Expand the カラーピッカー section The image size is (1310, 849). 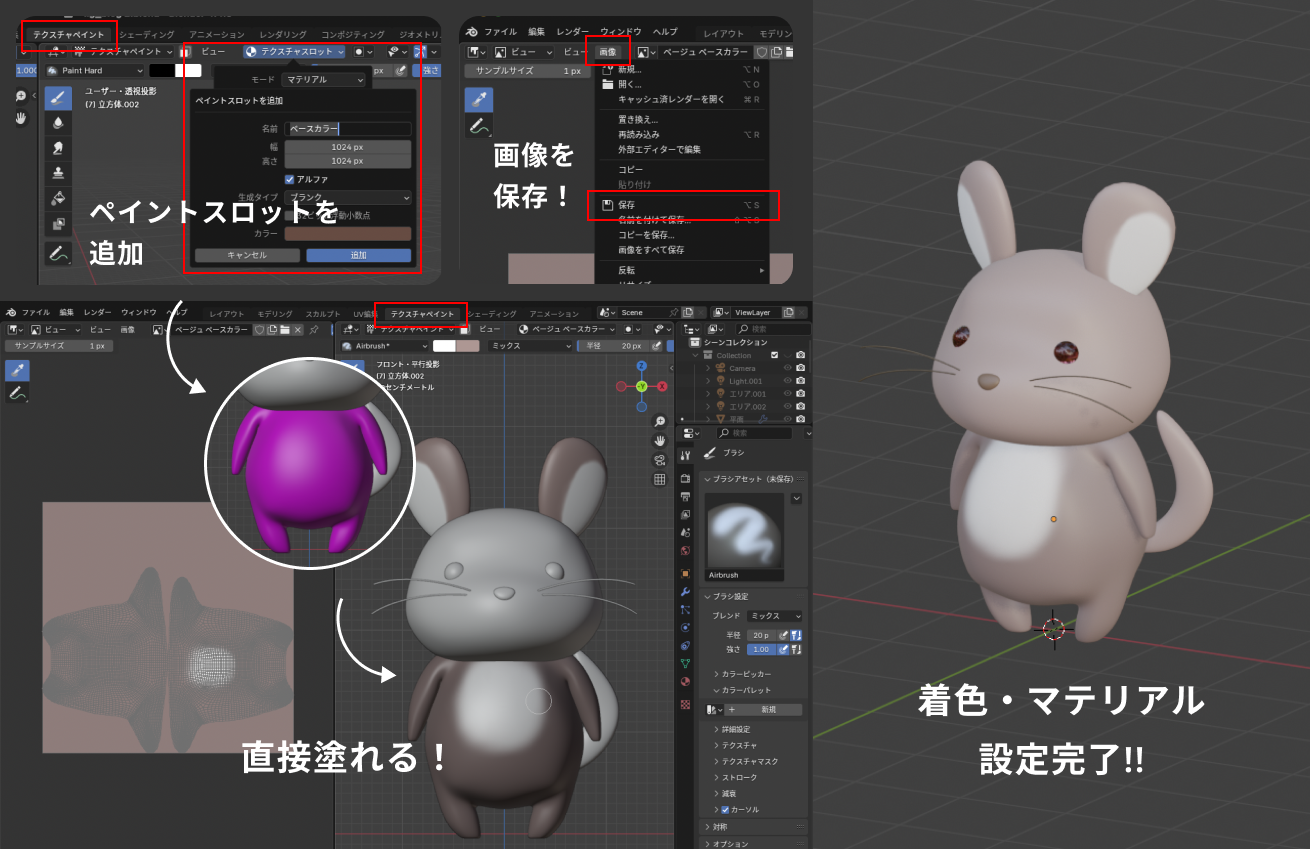pos(746,674)
